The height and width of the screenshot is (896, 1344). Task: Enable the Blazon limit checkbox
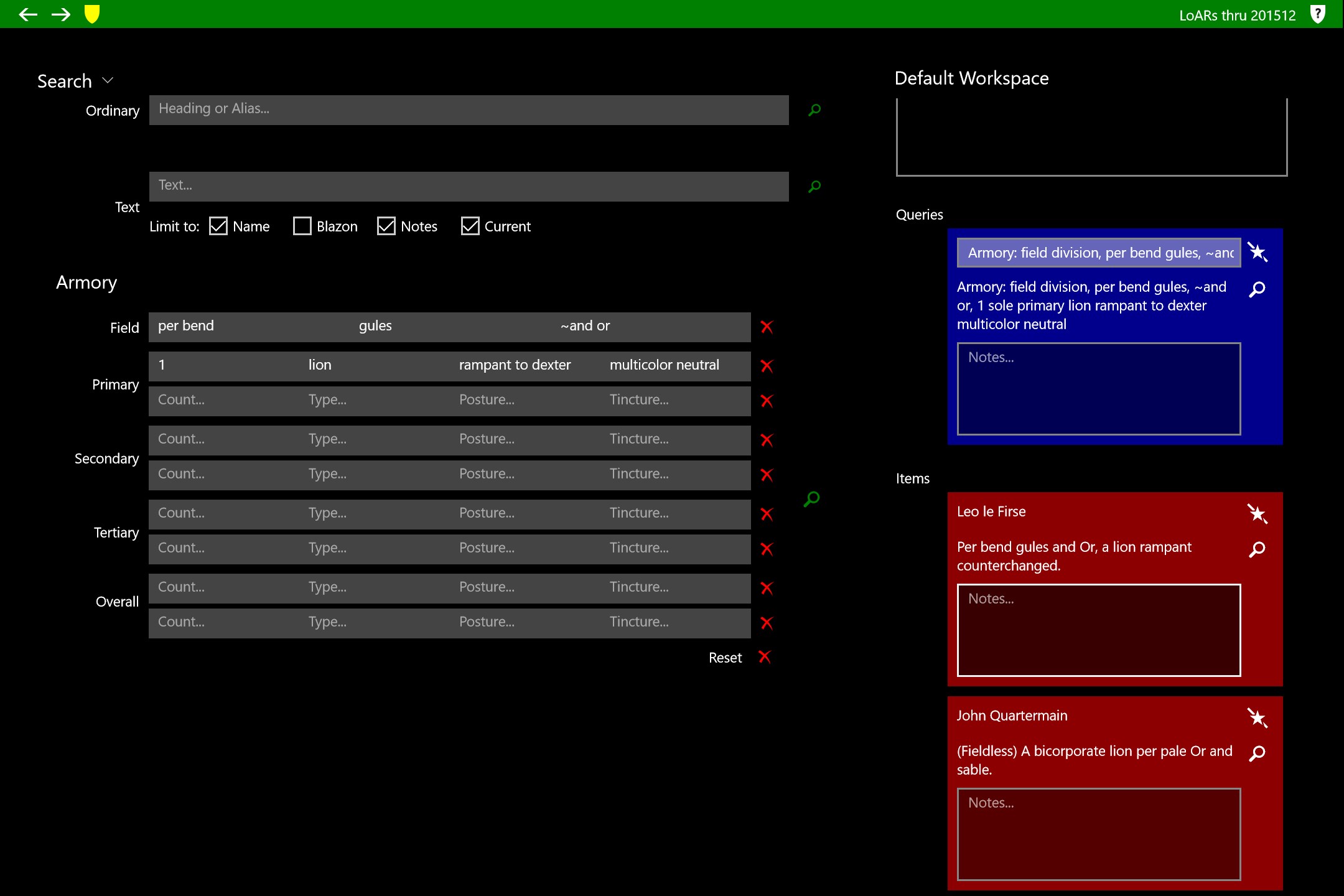302,226
